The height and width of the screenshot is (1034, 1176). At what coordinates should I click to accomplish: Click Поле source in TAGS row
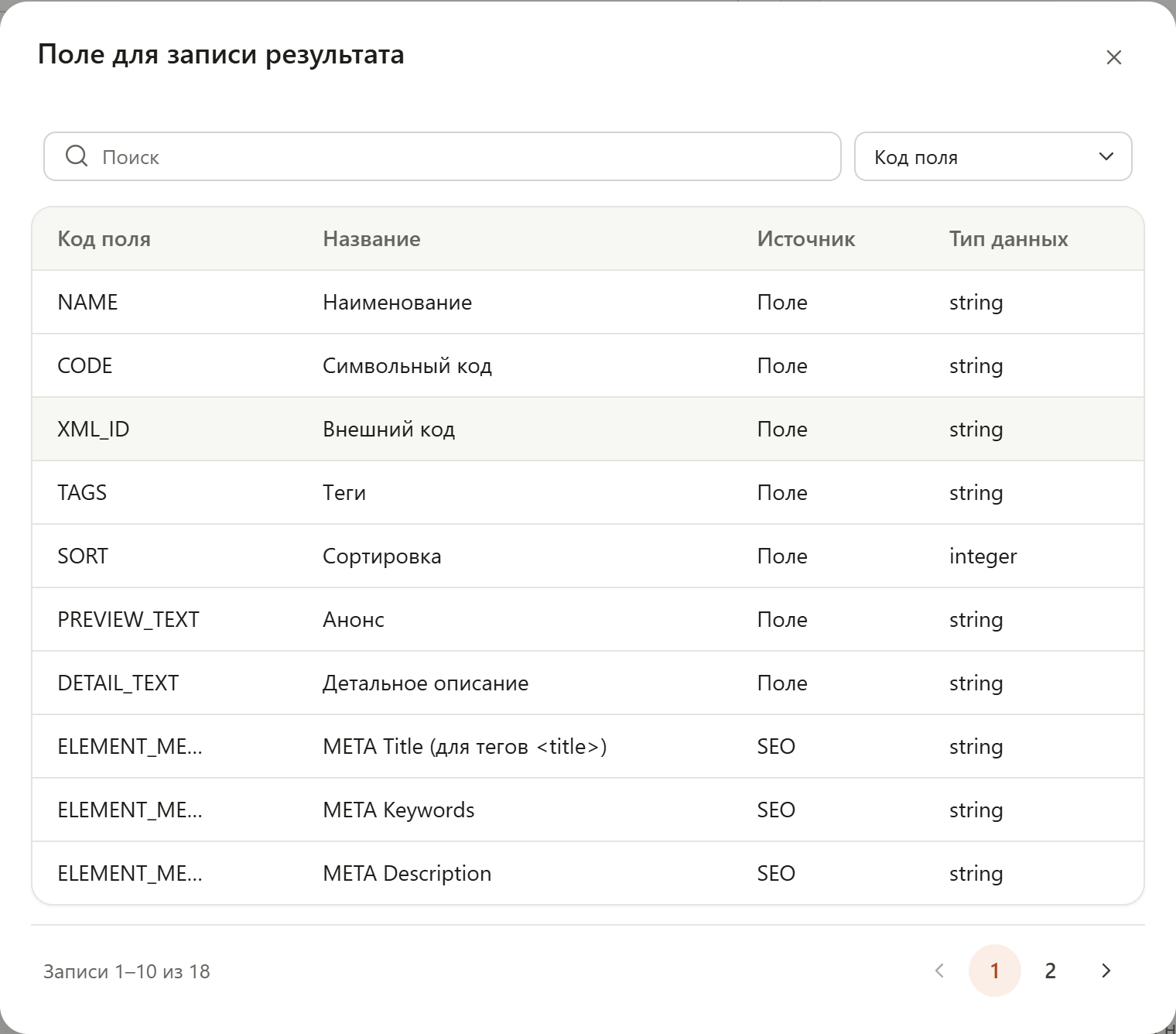click(782, 492)
